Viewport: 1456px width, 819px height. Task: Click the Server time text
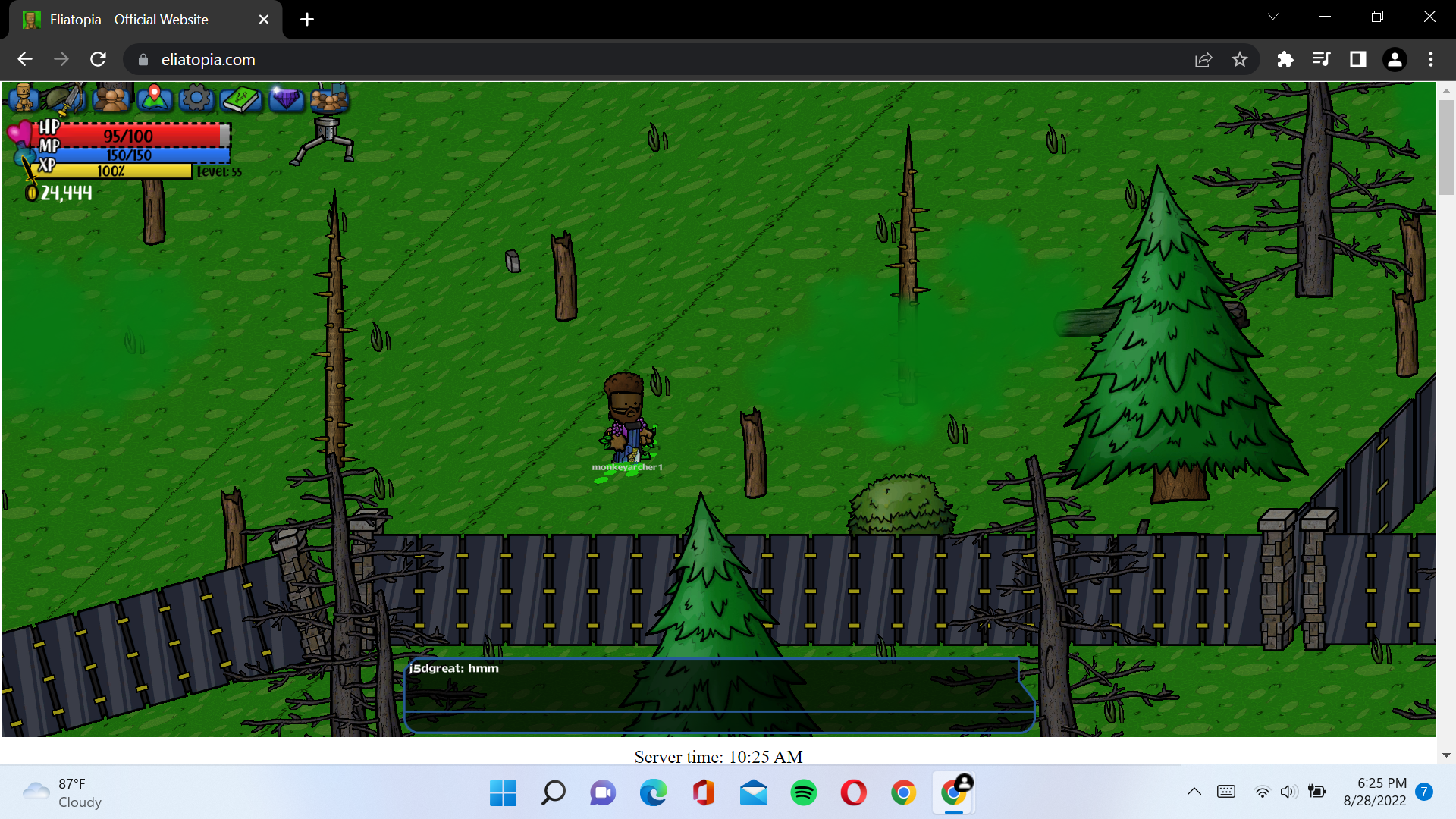[x=718, y=757]
